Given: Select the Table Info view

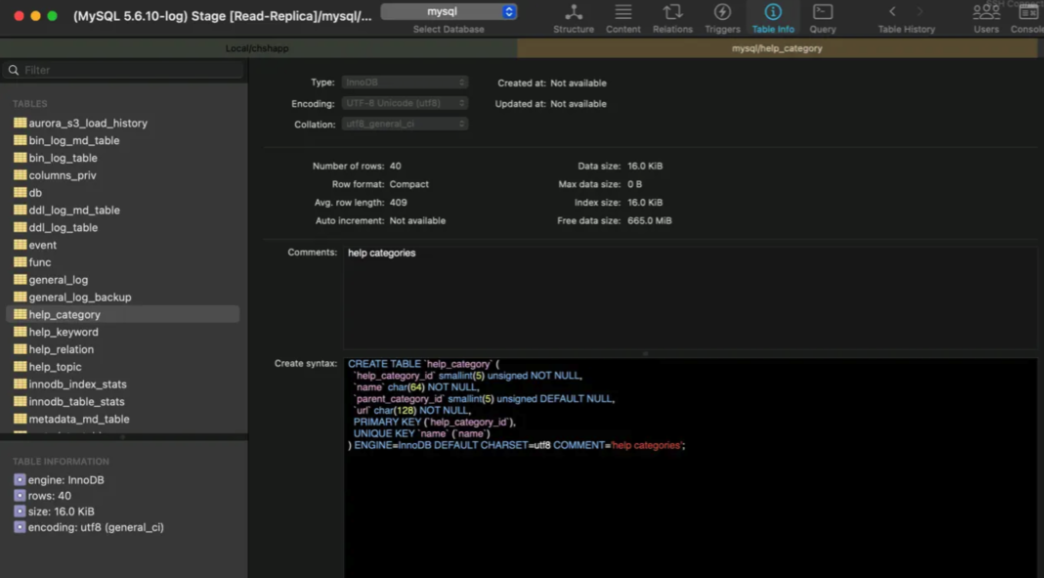Looking at the screenshot, I should point(773,19).
